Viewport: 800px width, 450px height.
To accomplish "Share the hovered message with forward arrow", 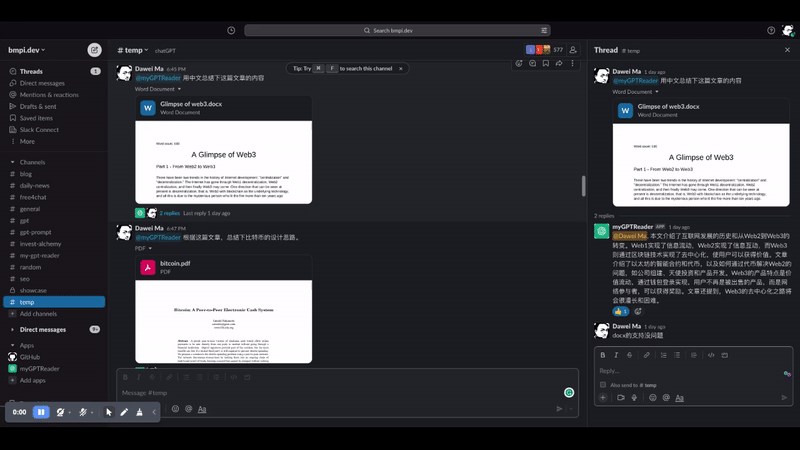I will [x=559, y=63].
